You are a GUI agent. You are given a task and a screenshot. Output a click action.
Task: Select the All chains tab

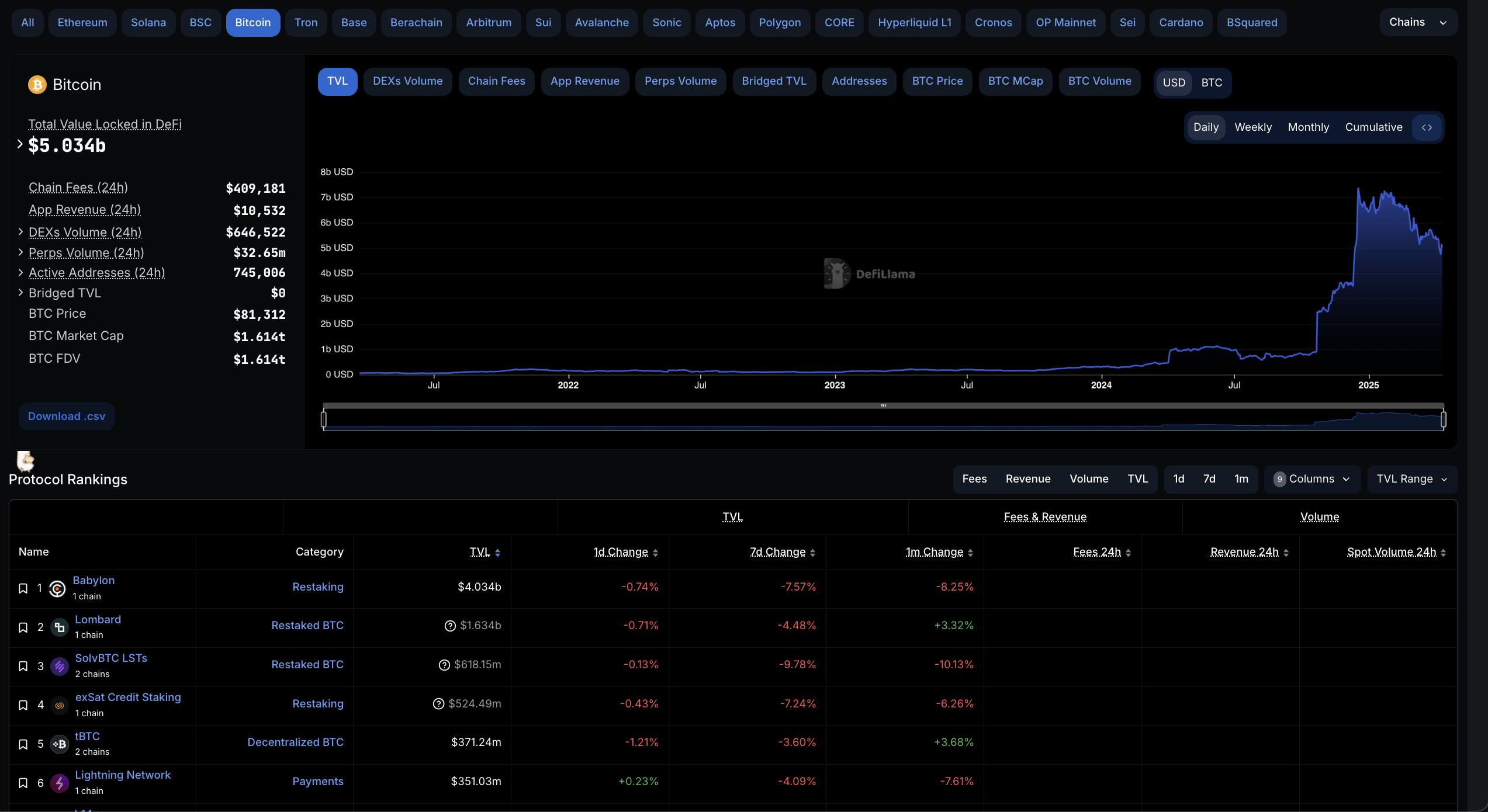[27, 23]
